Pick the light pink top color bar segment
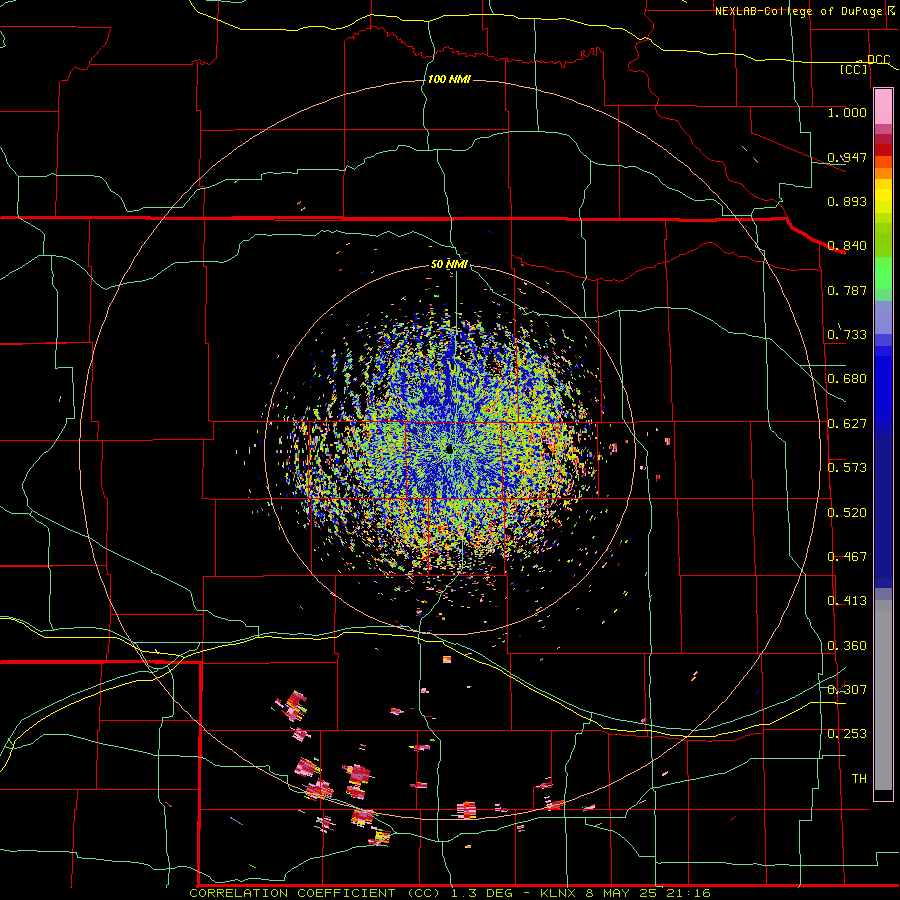The image size is (900, 900). point(883,107)
